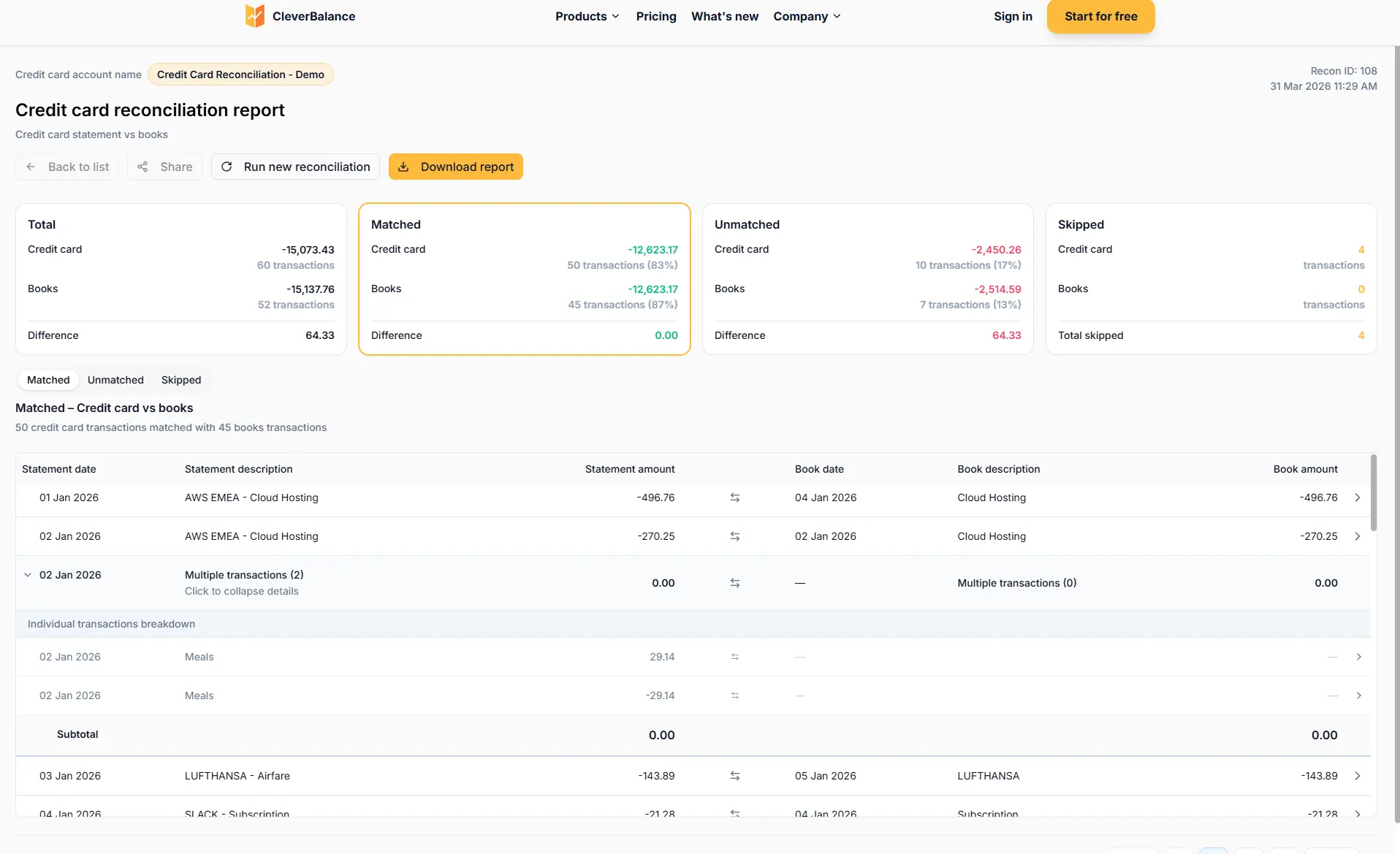This screenshot has height=854, width=1400.
Task: Select the Unmatched summary card
Action: click(x=868, y=279)
